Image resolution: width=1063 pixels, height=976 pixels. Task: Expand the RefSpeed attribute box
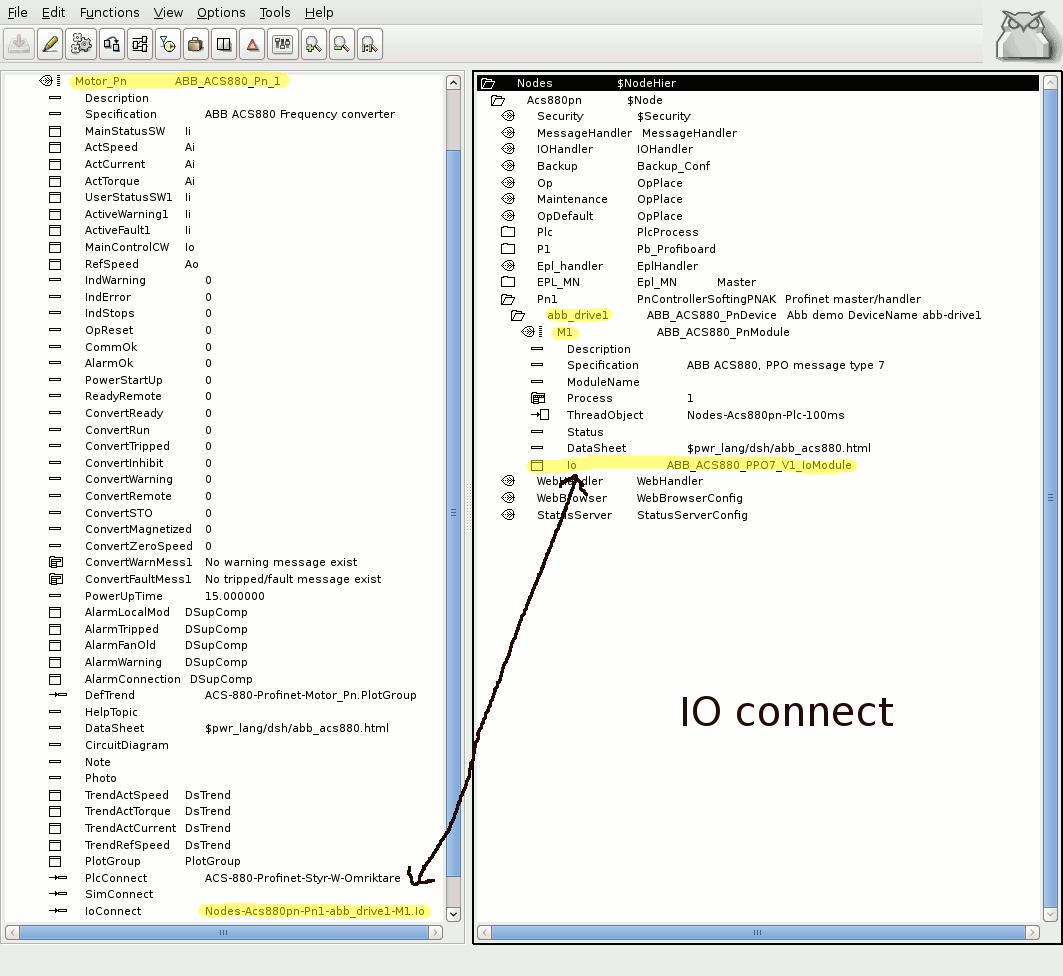point(55,264)
